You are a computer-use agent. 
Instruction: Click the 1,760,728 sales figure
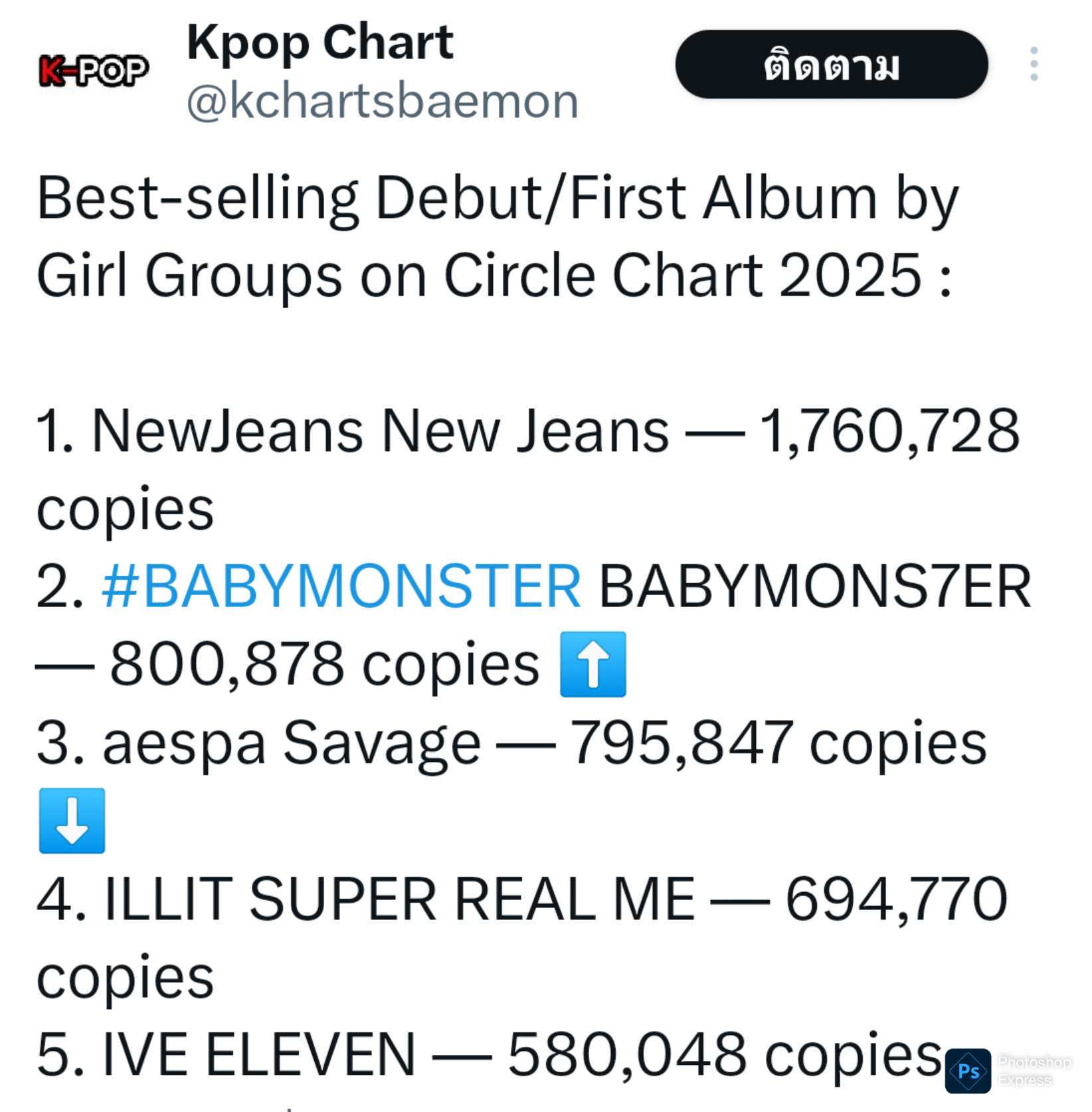[x=889, y=431]
